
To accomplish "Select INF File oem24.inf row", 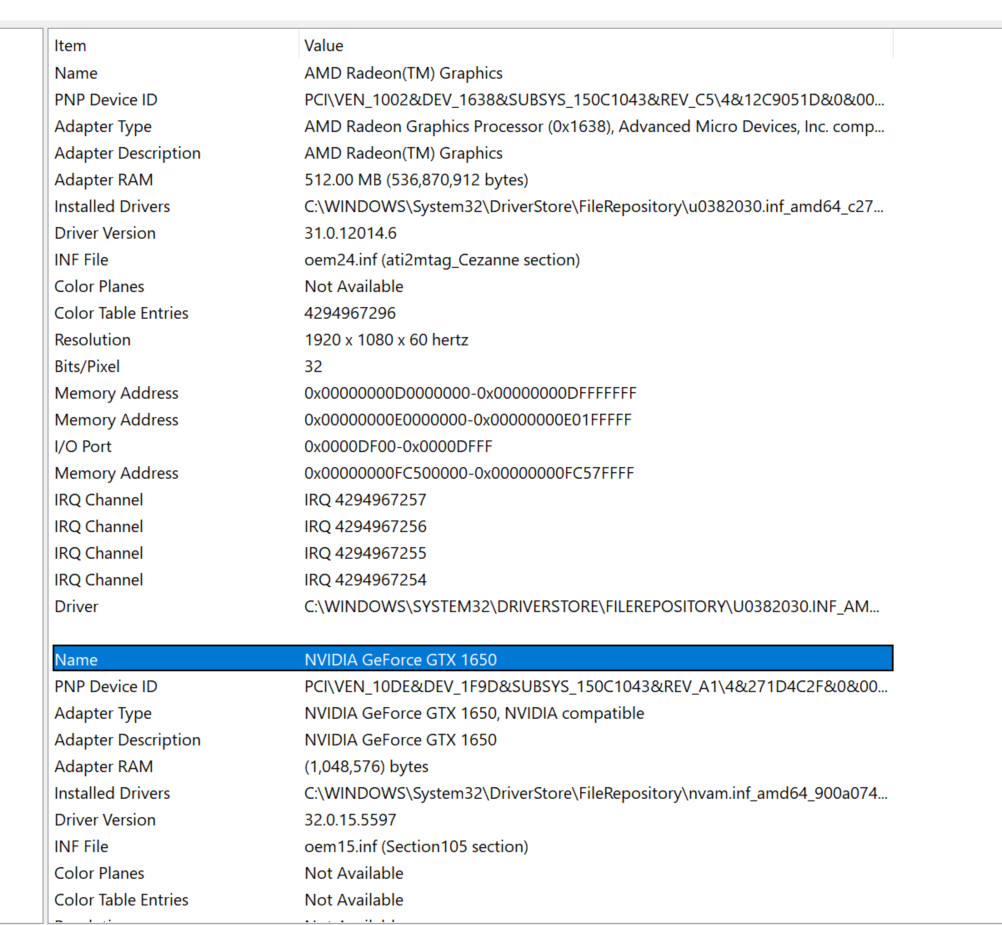I will (x=473, y=260).
